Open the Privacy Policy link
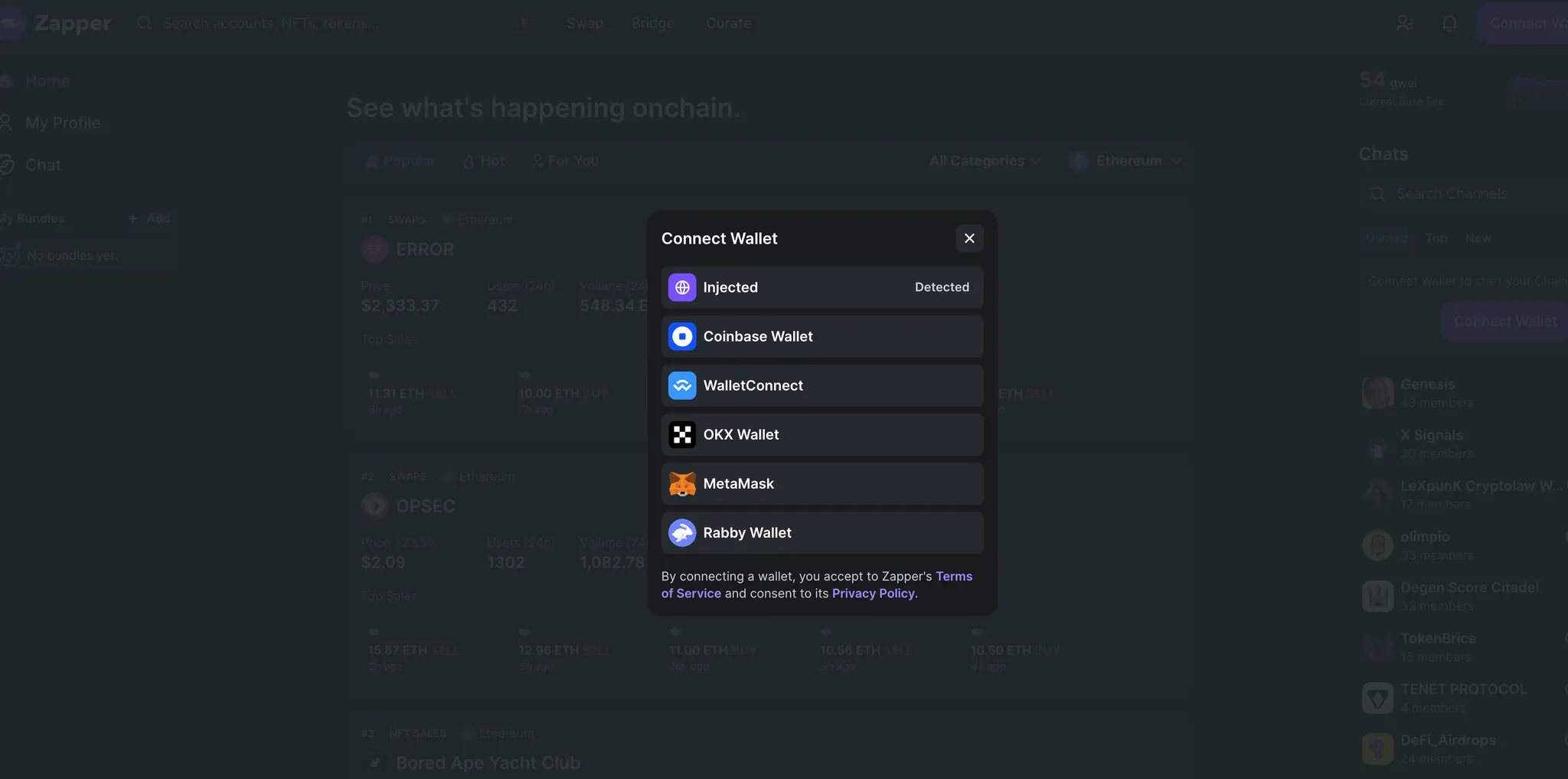1568x779 pixels. coord(875,594)
